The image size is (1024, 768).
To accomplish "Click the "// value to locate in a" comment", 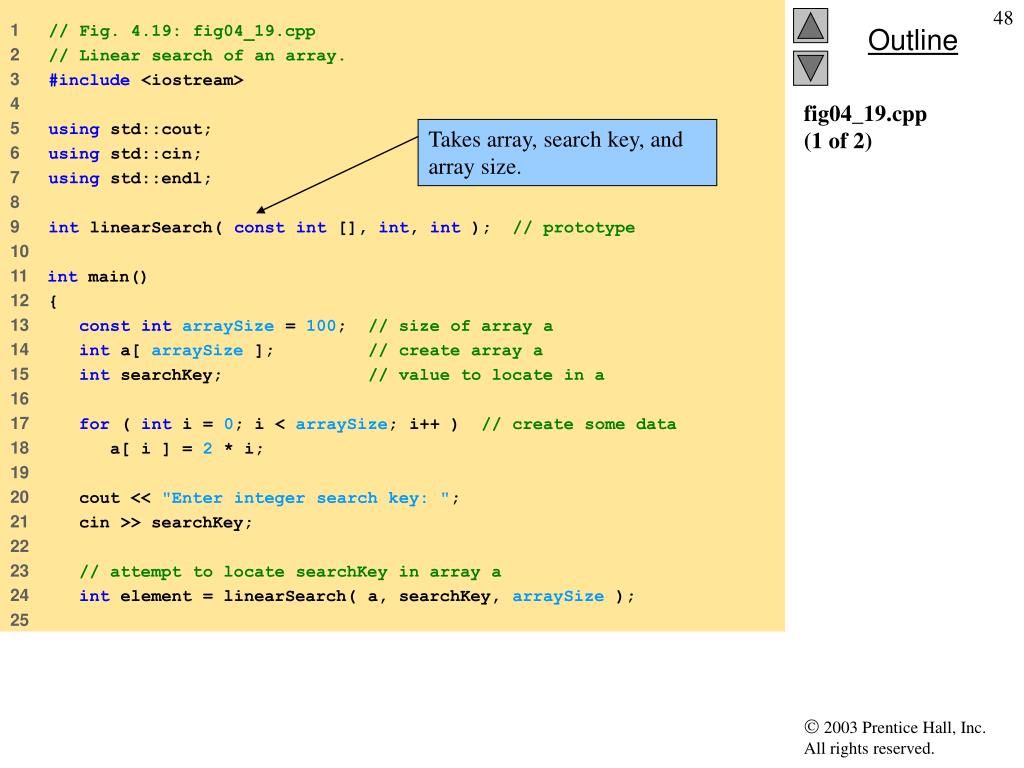I will [x=486, y=376].
